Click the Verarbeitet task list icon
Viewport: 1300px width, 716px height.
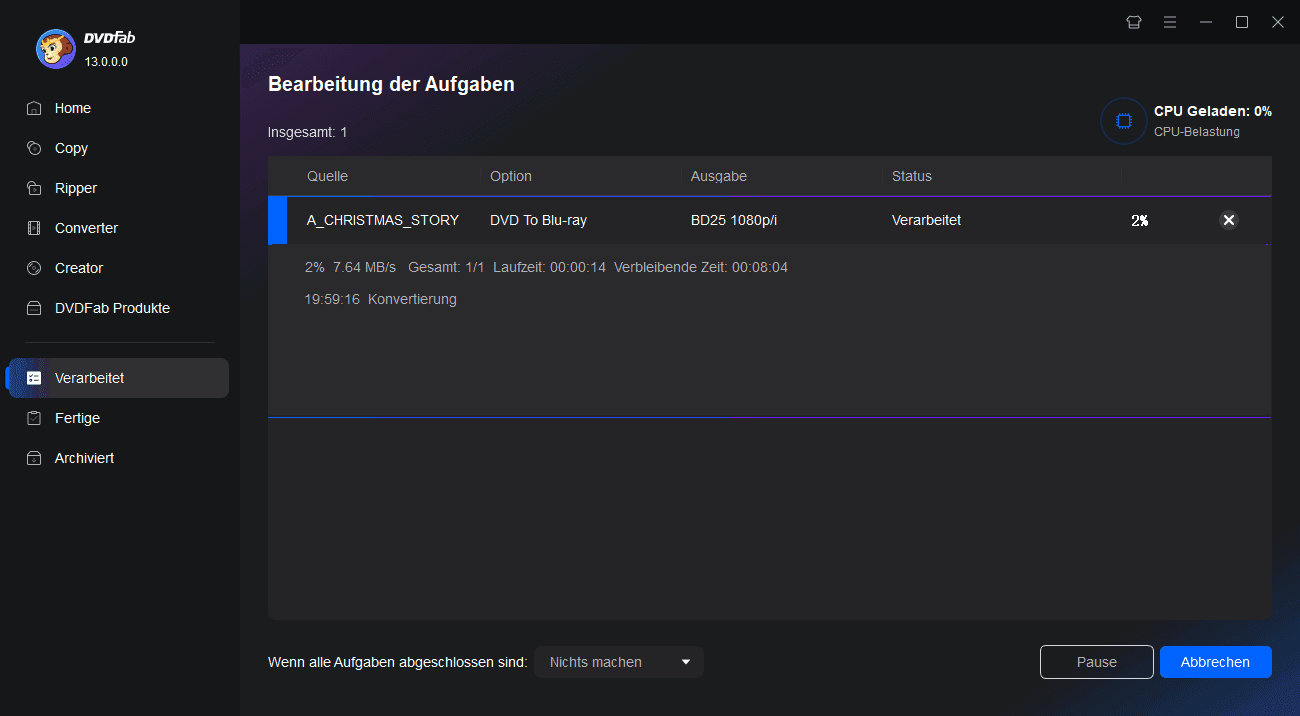pyautogui.click(x=34, y=378)
